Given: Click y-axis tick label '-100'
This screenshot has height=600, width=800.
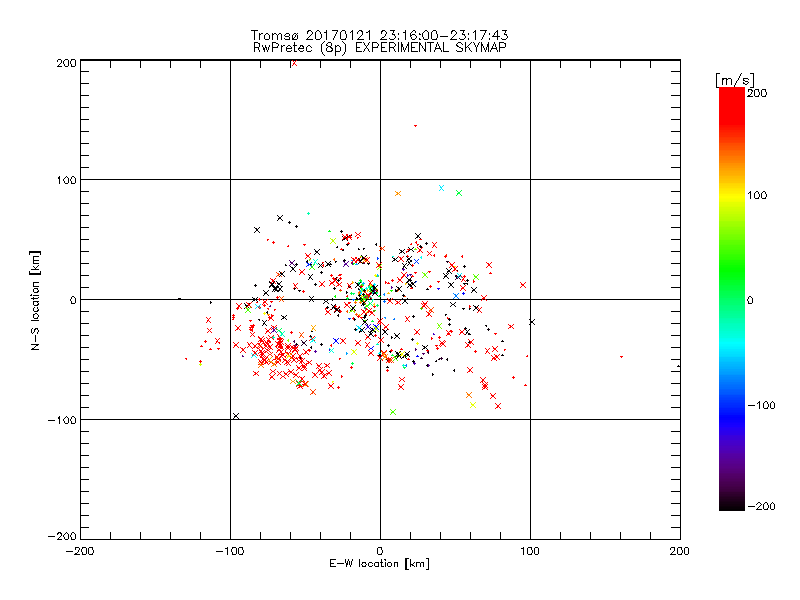Looking at the screenshot, I should click(x=62, y=420).
